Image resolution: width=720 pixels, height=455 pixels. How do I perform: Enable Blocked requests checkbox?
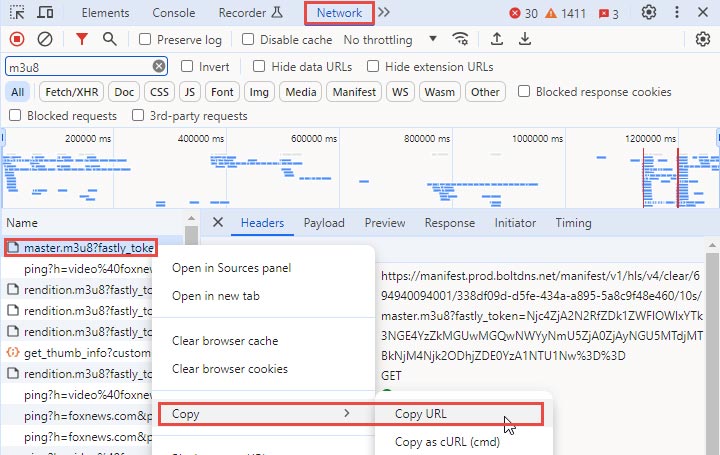pyautogui.click(x=15, y=115)
